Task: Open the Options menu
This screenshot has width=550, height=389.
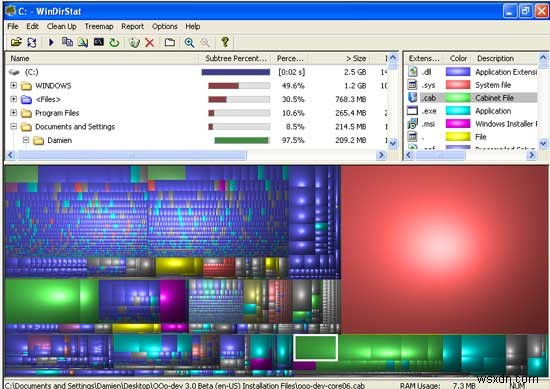Action: coord(165,26)
